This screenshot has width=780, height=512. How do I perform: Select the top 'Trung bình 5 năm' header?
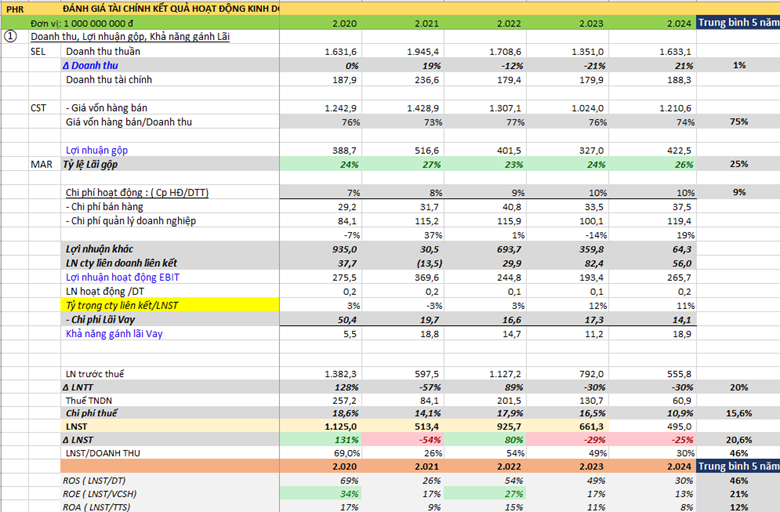coord(738,22)
